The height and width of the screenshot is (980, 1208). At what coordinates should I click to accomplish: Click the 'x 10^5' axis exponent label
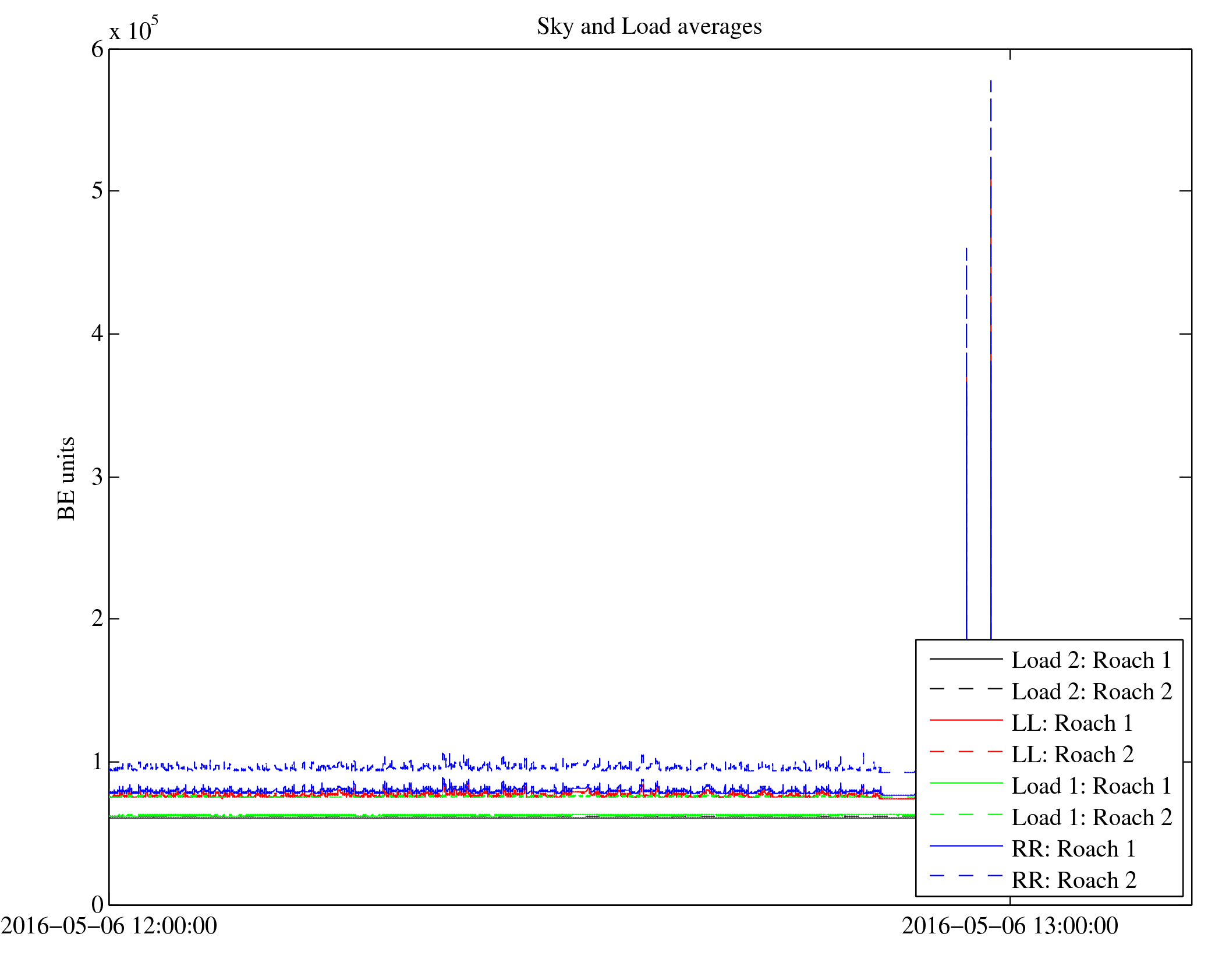point(133,29)
